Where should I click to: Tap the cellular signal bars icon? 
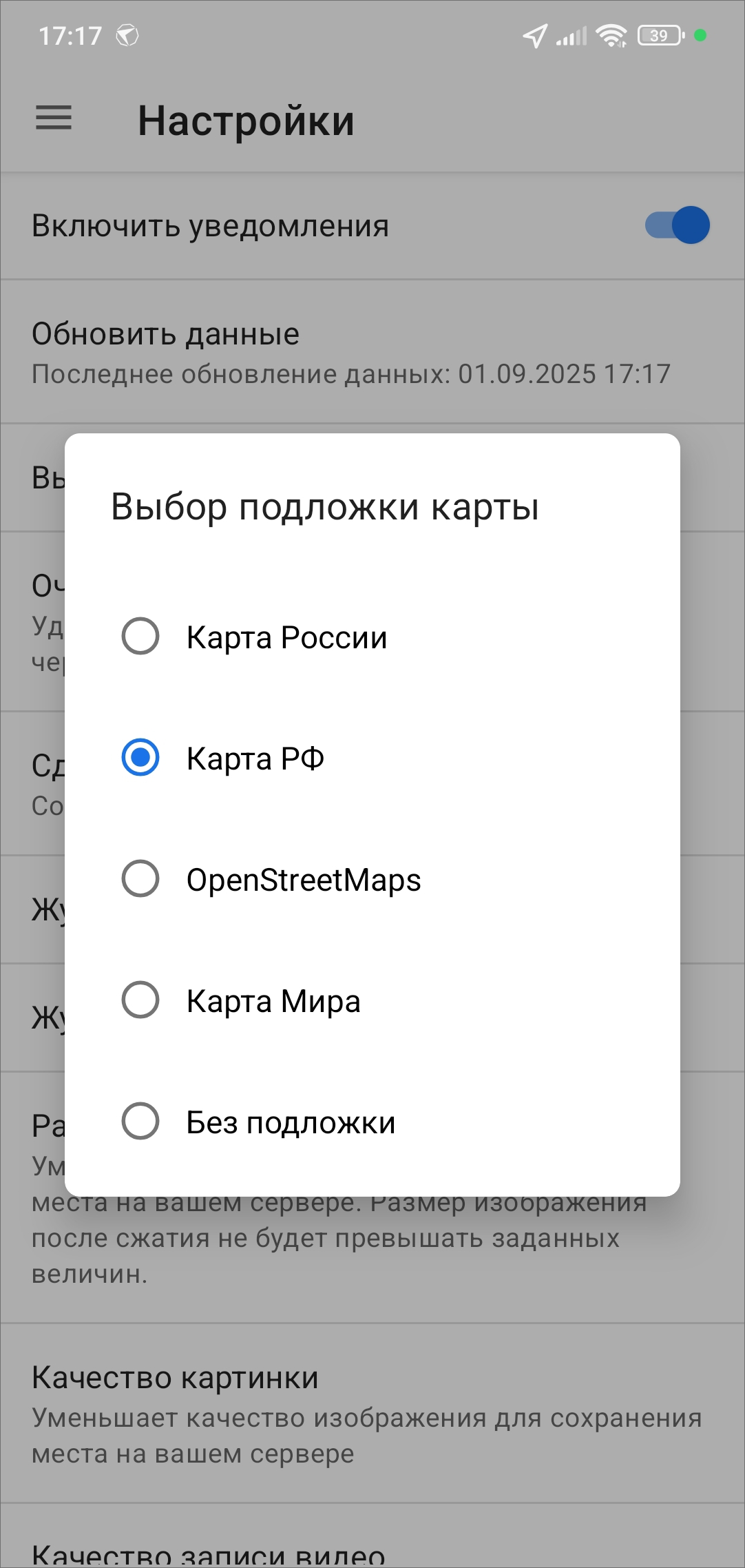(571, 36)
